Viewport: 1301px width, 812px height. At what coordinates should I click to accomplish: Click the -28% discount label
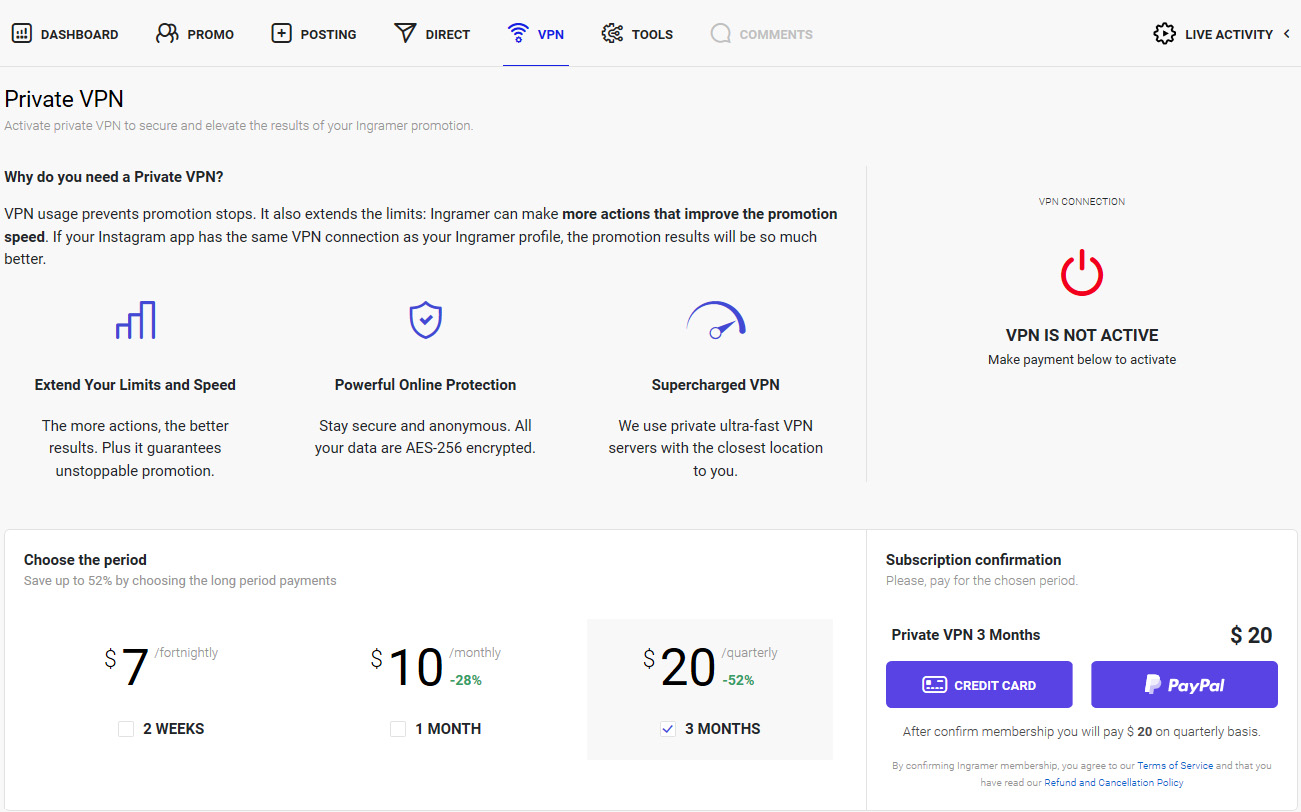tap(465, 680)
